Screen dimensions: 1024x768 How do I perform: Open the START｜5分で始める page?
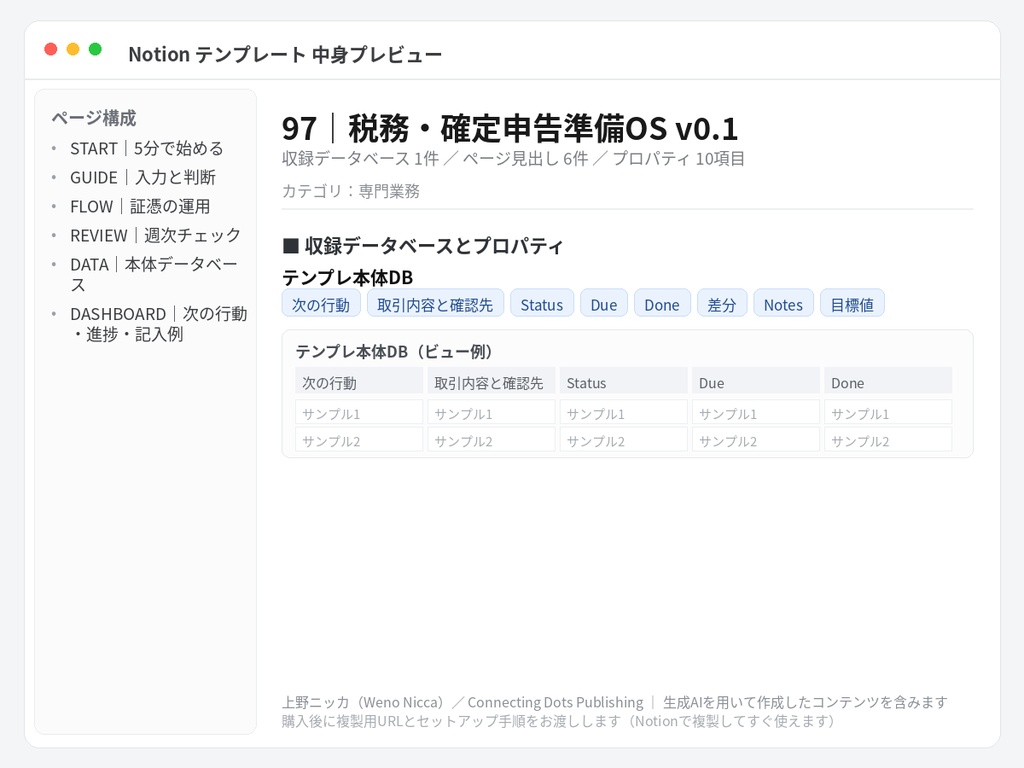tap(147, 149)
